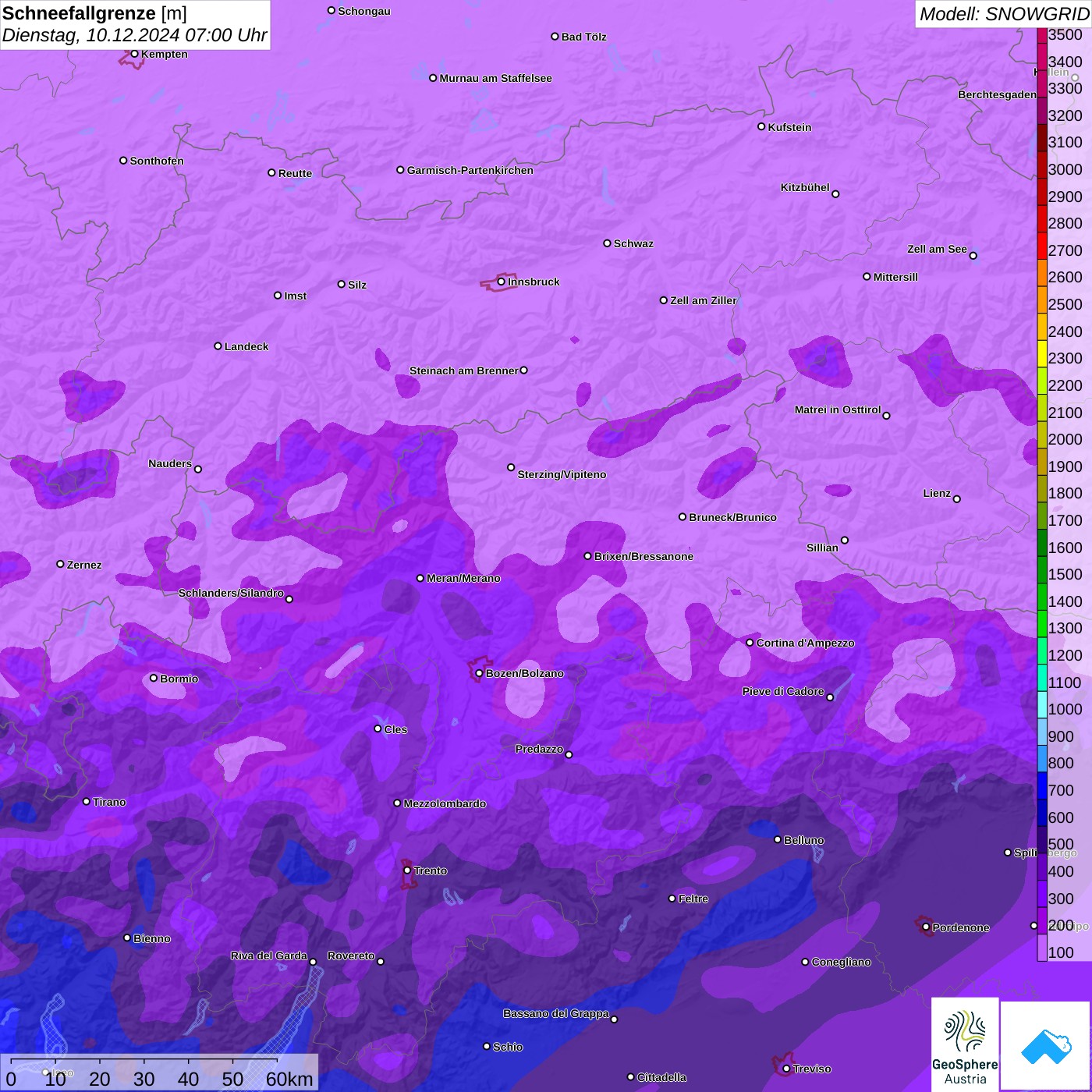The width and height of the screenshot is (1092, 1092).
Task: Click the Sterzing/Vipiteno label
Action: (562, 474)
